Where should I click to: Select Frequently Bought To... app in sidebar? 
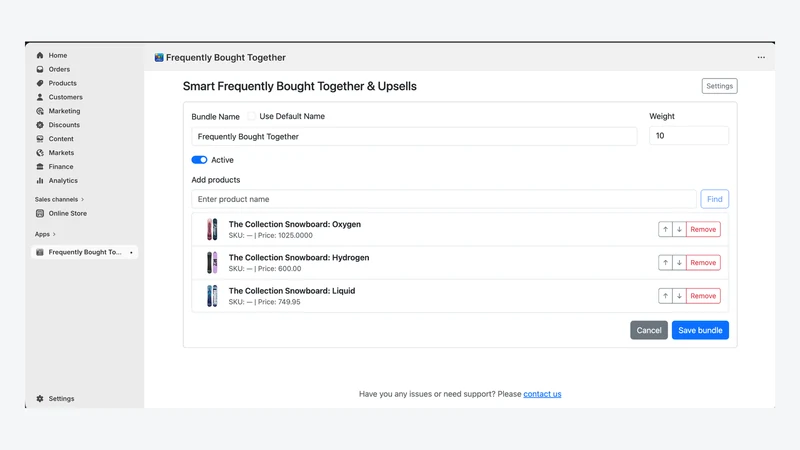coord(85,252)
